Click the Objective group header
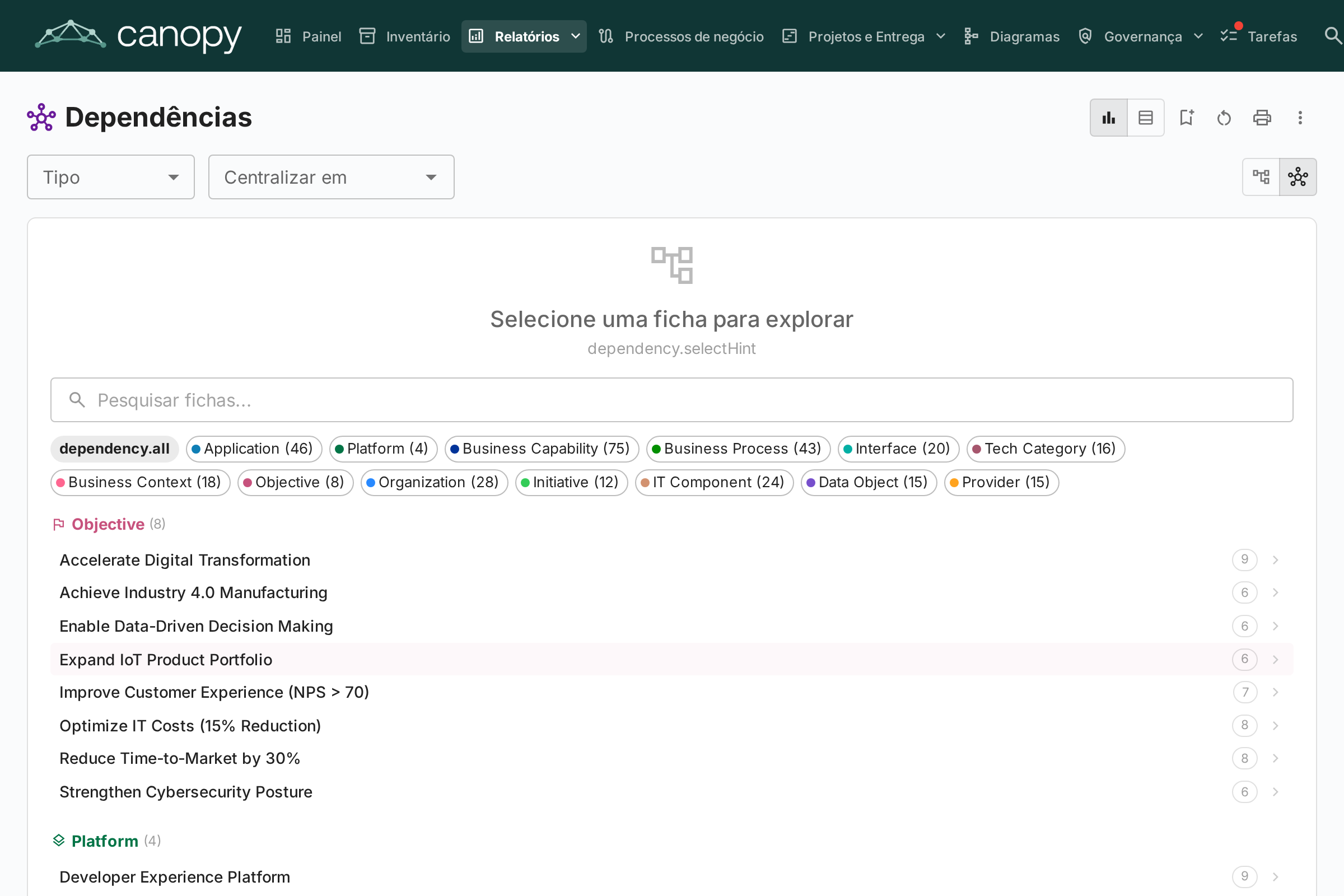Viewport: 1344px width, 896px height. pos(109,524)
